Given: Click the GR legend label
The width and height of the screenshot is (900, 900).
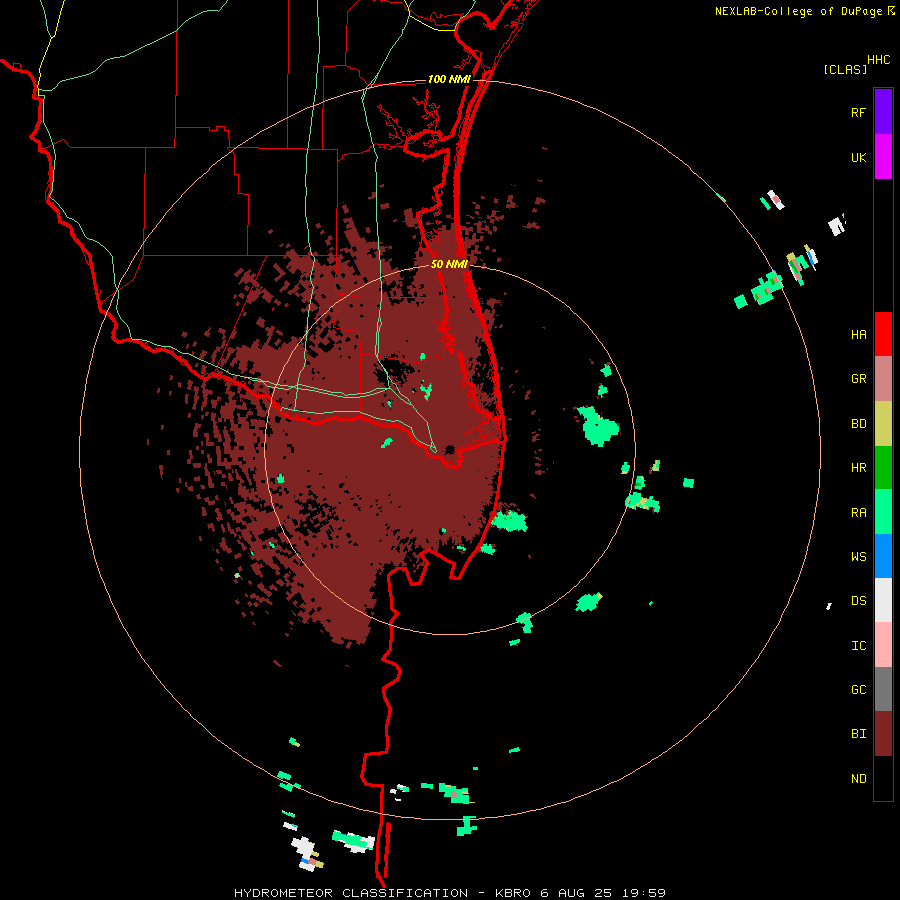Looking at the screenshot, I should point(858,379).
